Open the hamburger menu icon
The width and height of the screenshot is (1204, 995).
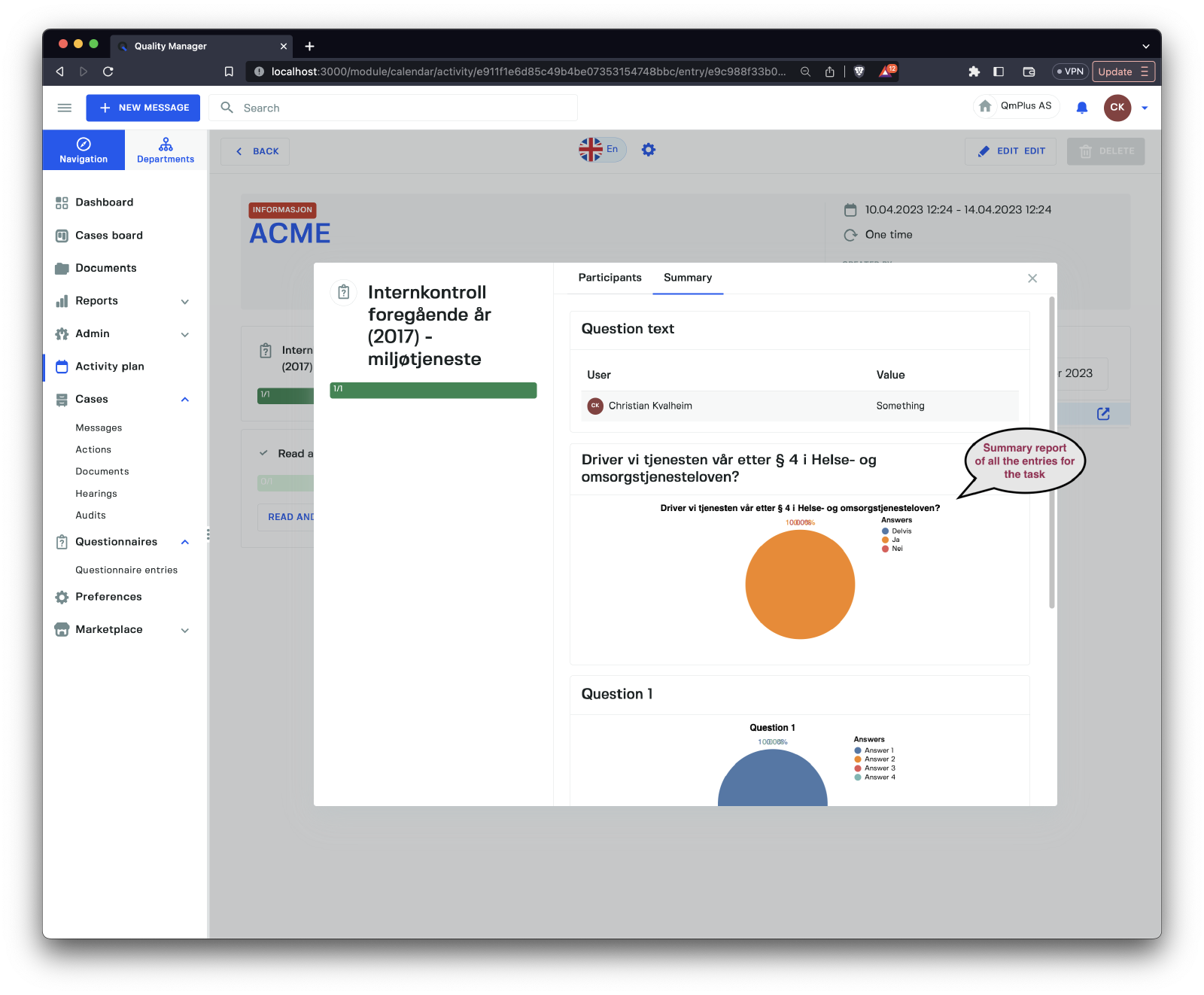pos(65,108)
